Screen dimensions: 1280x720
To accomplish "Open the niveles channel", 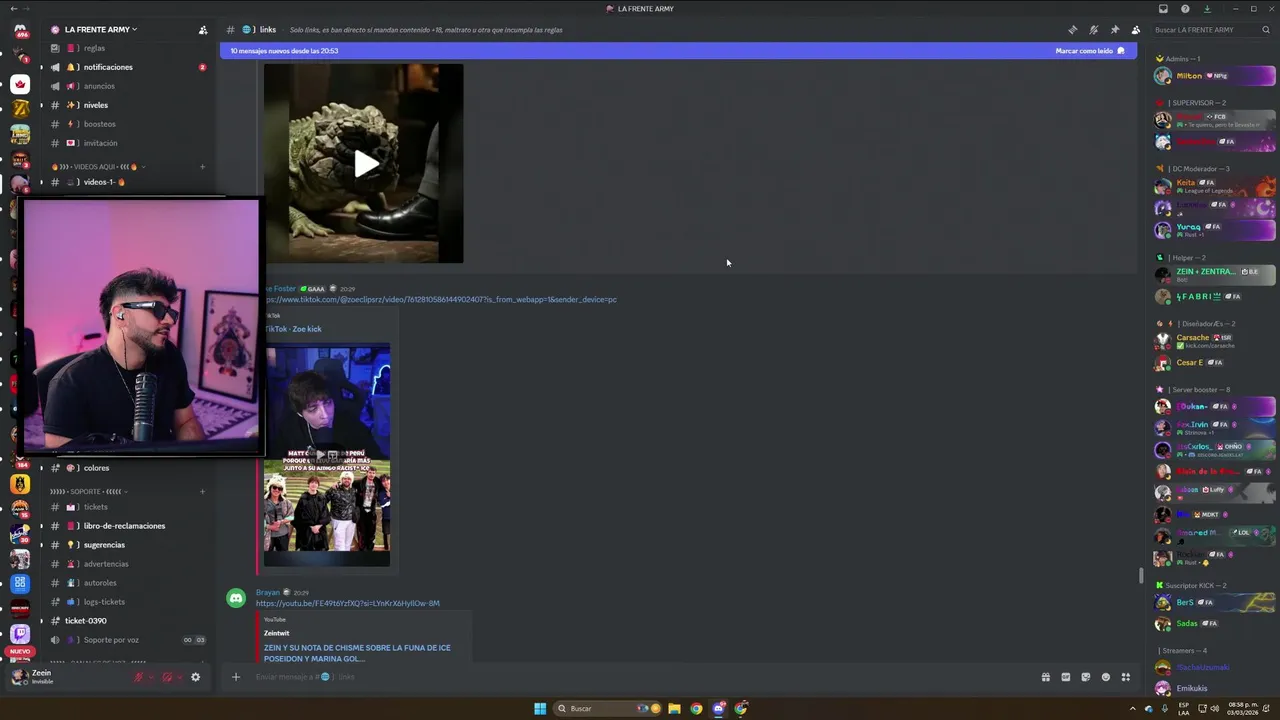I will click(x=128, y=105).
